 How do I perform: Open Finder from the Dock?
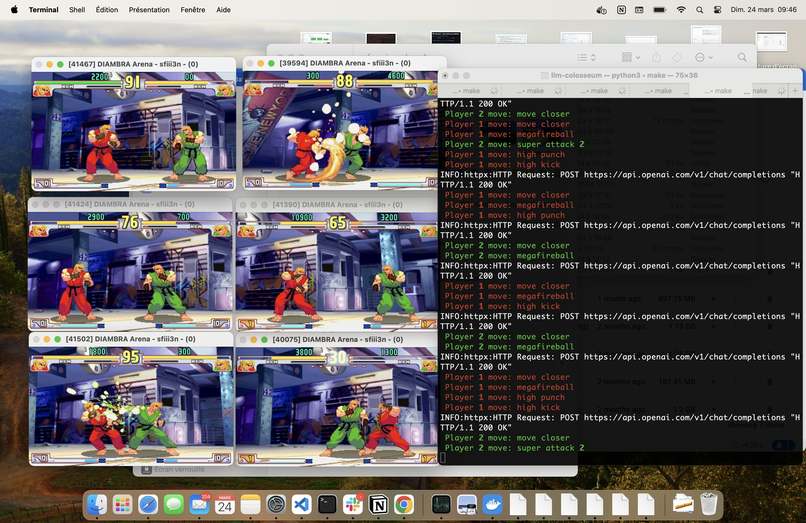point(97,504)
